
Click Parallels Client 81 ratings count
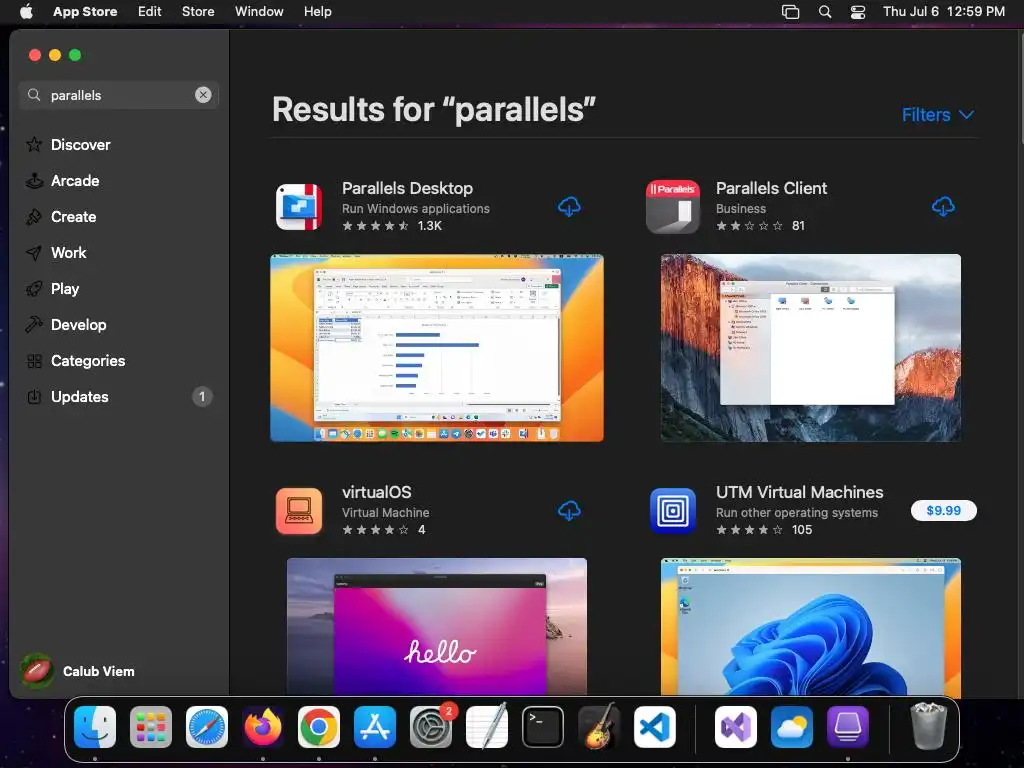pyautogui.click(x=798, y=225)
